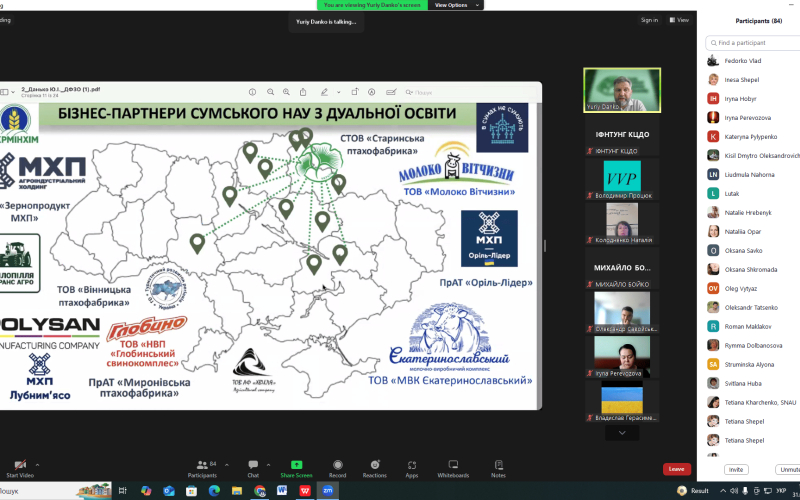This screenshot has width=800, height=500.
Task: Open video options arrow beside Start Video
Action: (x=37, y=465)
